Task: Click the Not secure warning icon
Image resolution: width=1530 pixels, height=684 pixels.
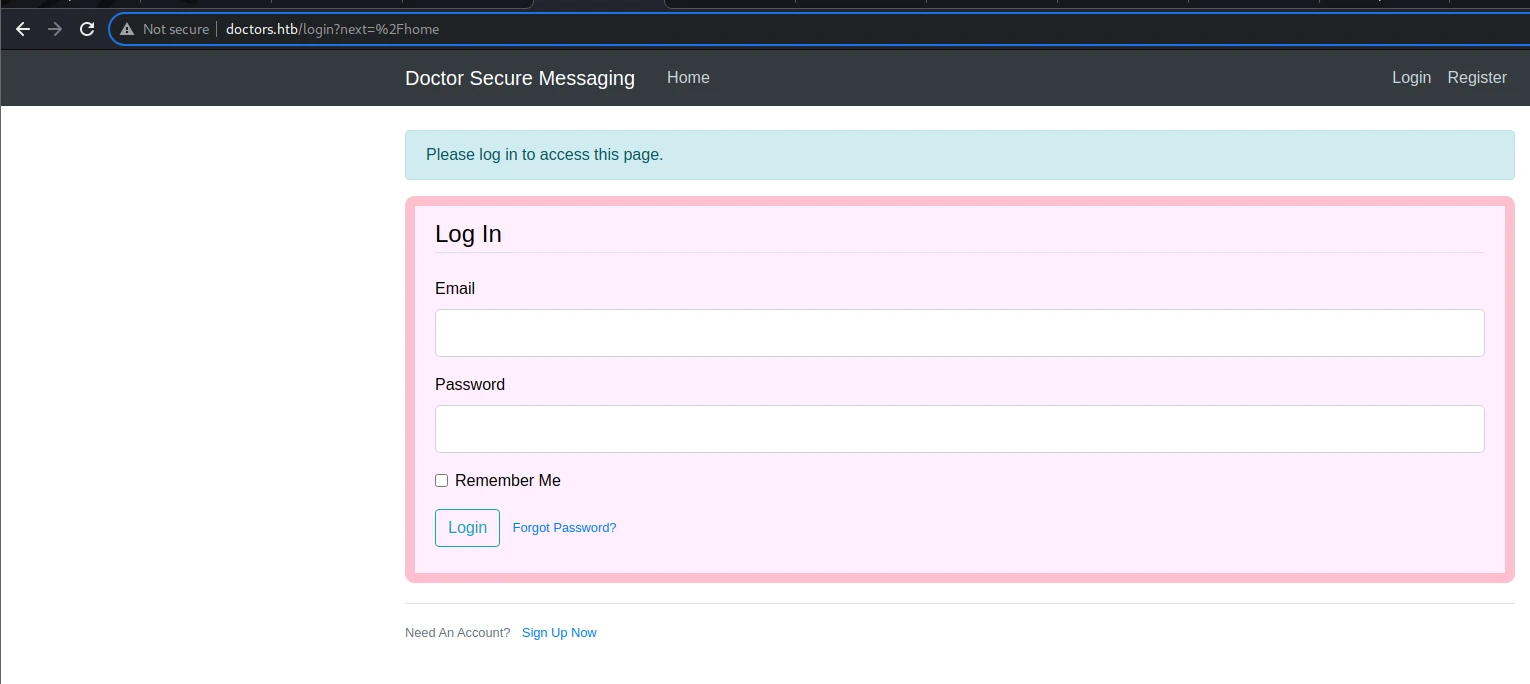Action: click(x=127, y=29)
